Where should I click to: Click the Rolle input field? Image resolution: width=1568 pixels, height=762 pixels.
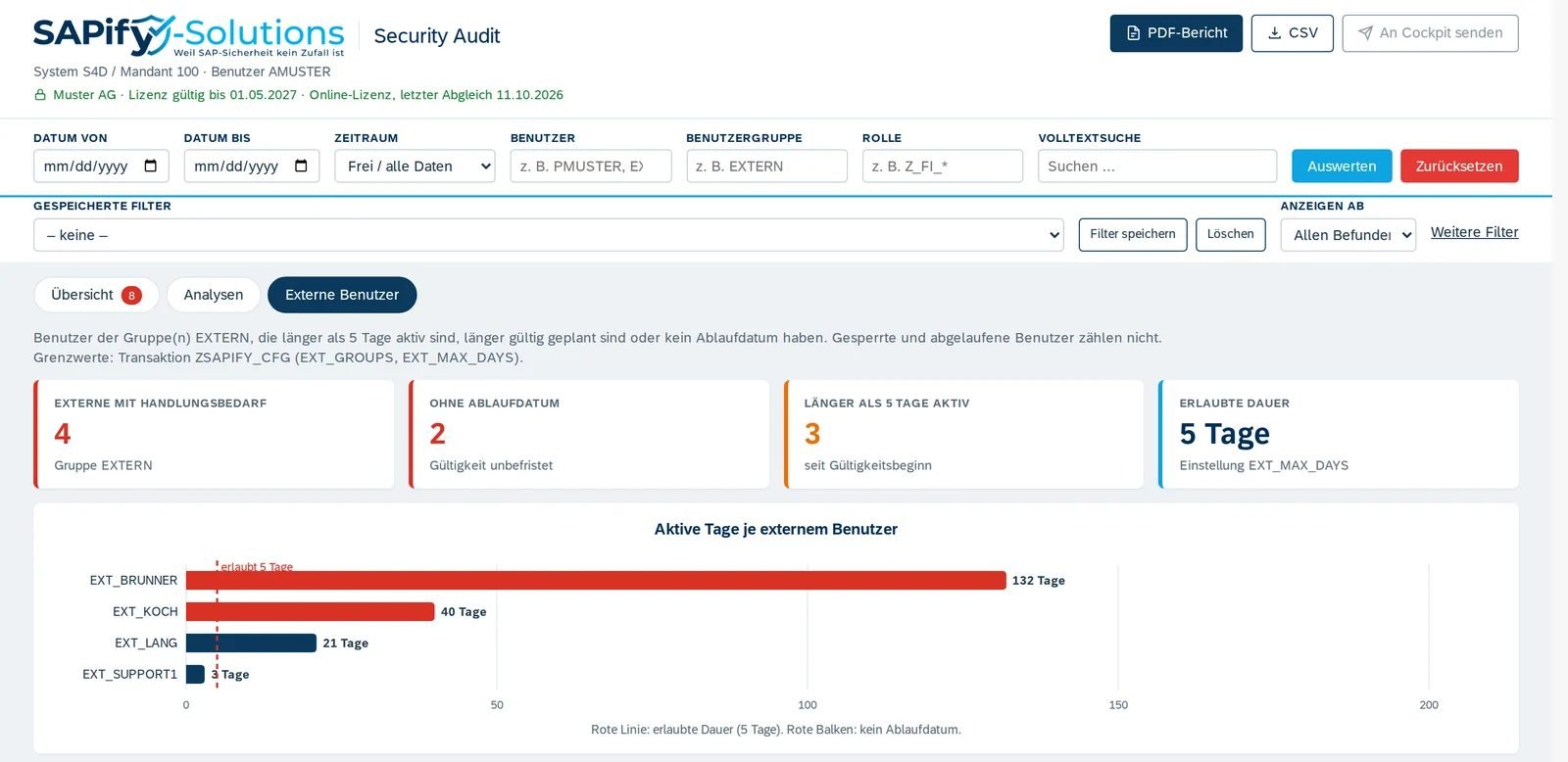pyautogui.click(x=943, y=166)
